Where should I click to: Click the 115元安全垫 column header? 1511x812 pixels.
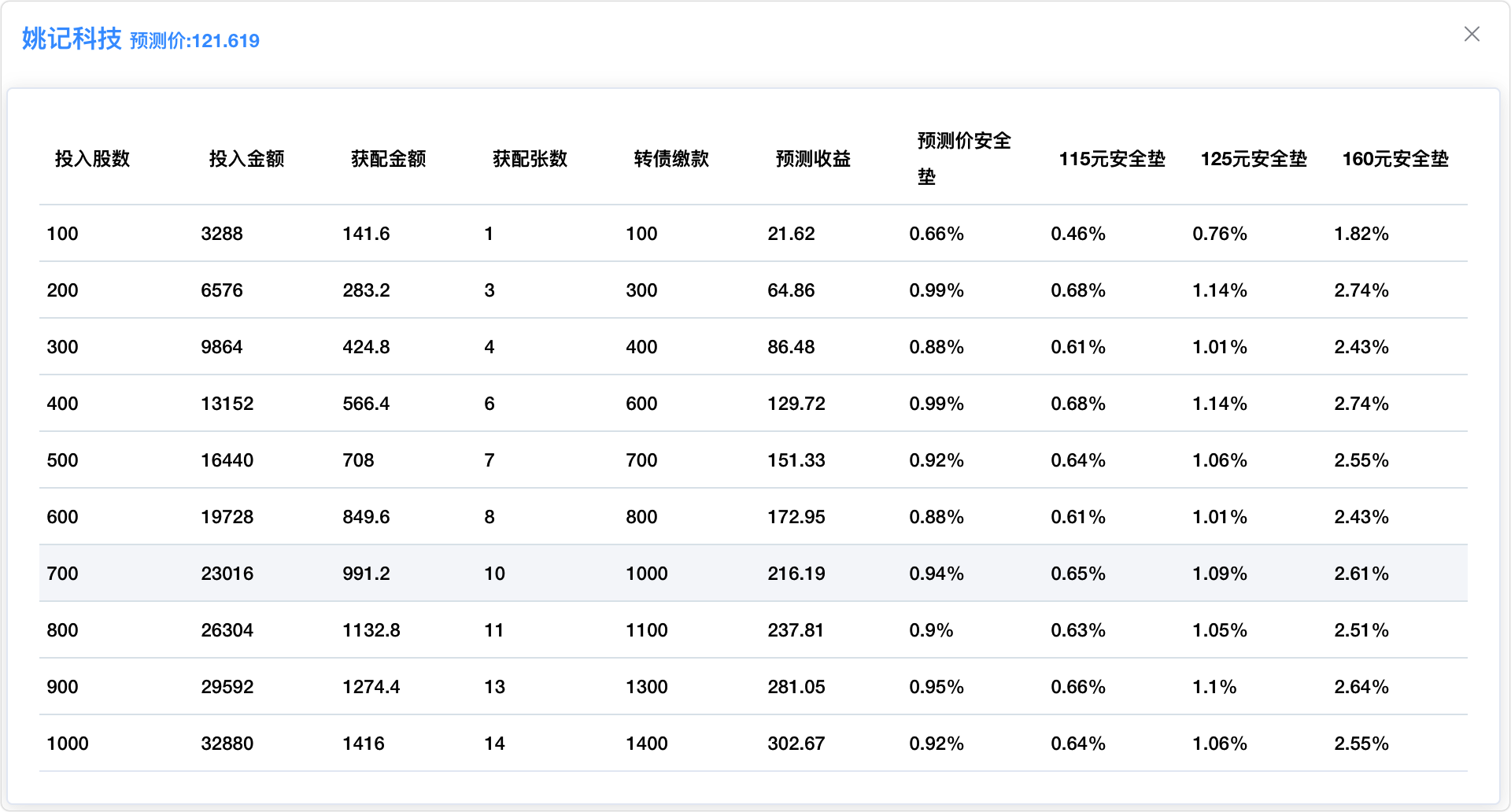click(x=1111, y=159)
